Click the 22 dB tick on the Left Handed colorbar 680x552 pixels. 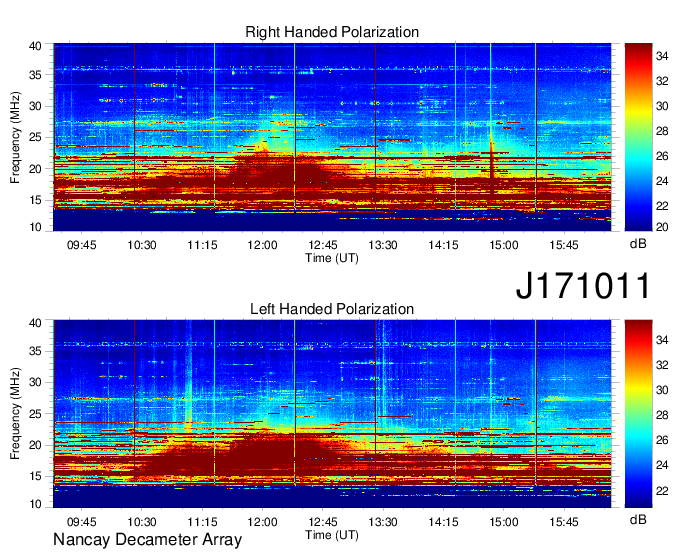(662, 491)
